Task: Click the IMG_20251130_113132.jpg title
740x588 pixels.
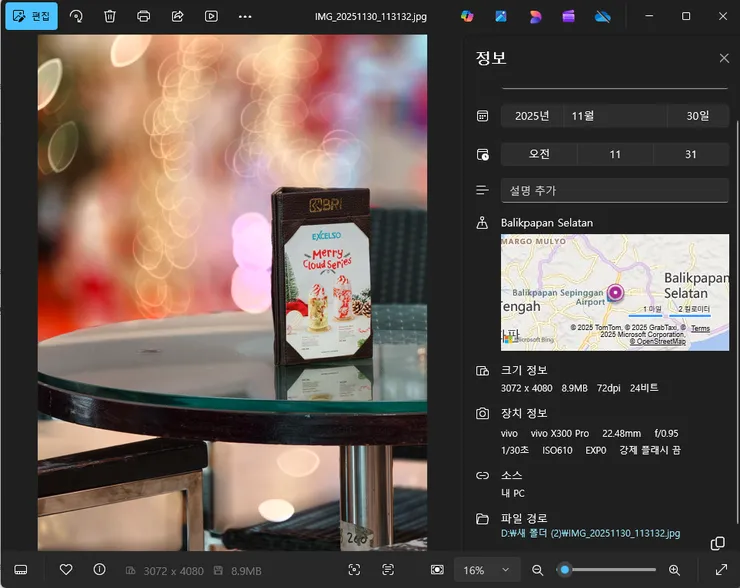Action: [x=371, y=17]
